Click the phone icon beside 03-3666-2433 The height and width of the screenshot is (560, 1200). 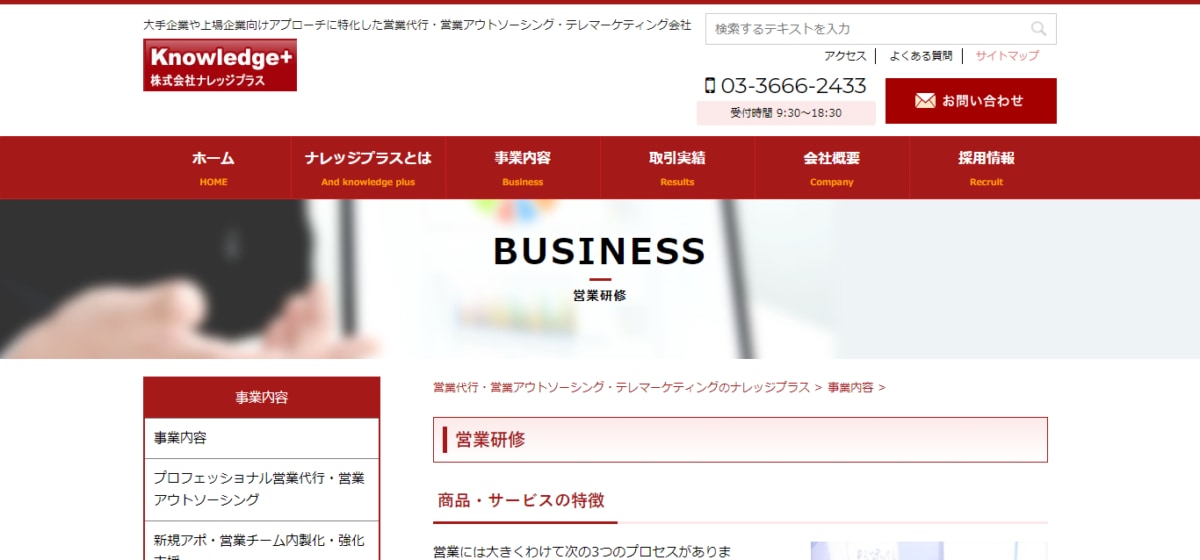pos(710,86)
